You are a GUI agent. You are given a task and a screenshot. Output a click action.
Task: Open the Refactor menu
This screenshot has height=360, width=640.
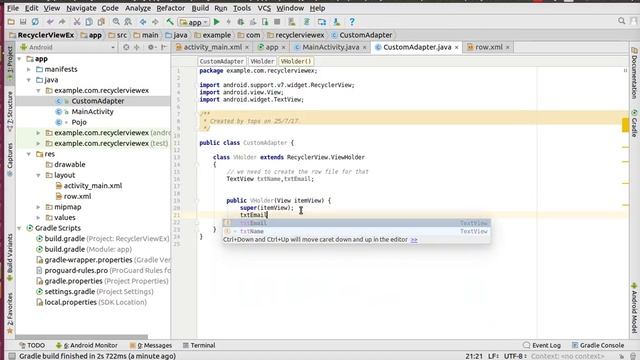click(171, 8)
